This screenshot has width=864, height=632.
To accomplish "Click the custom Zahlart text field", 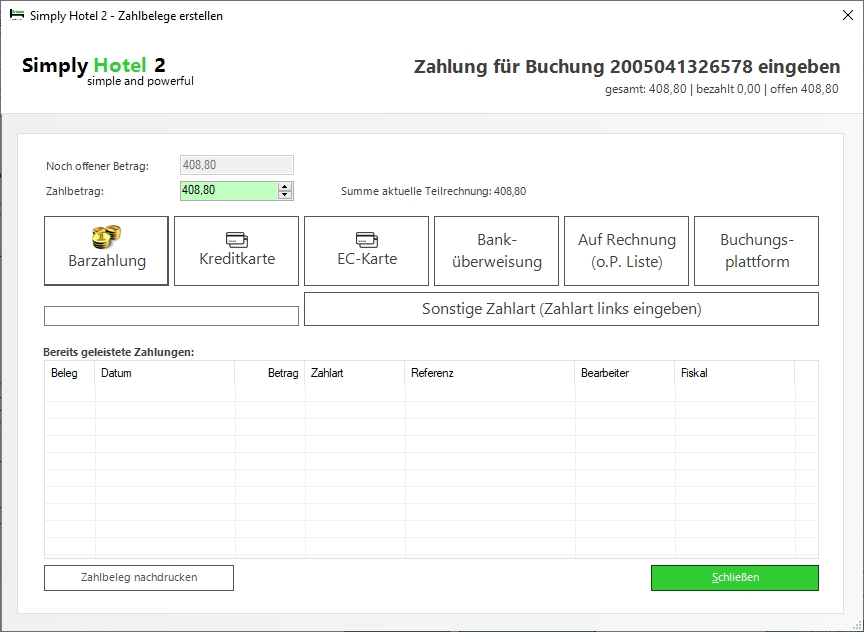I will click(171, 316).
